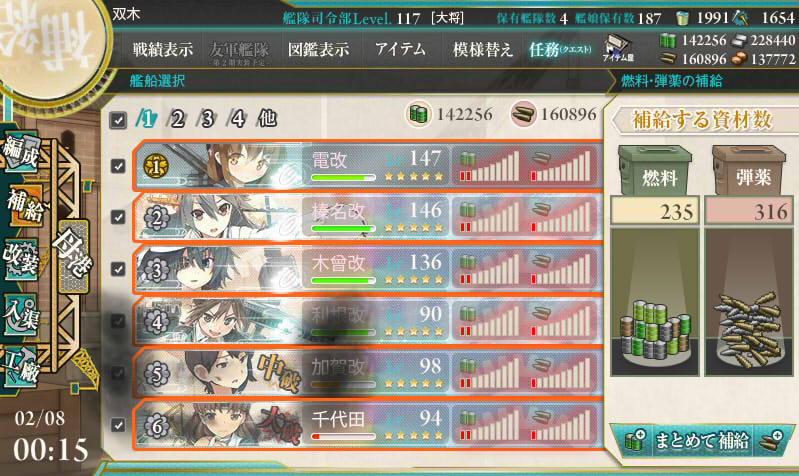799x476 pixels.
Task: Open the 戦績表示 records menu
Action: [163, 49]
